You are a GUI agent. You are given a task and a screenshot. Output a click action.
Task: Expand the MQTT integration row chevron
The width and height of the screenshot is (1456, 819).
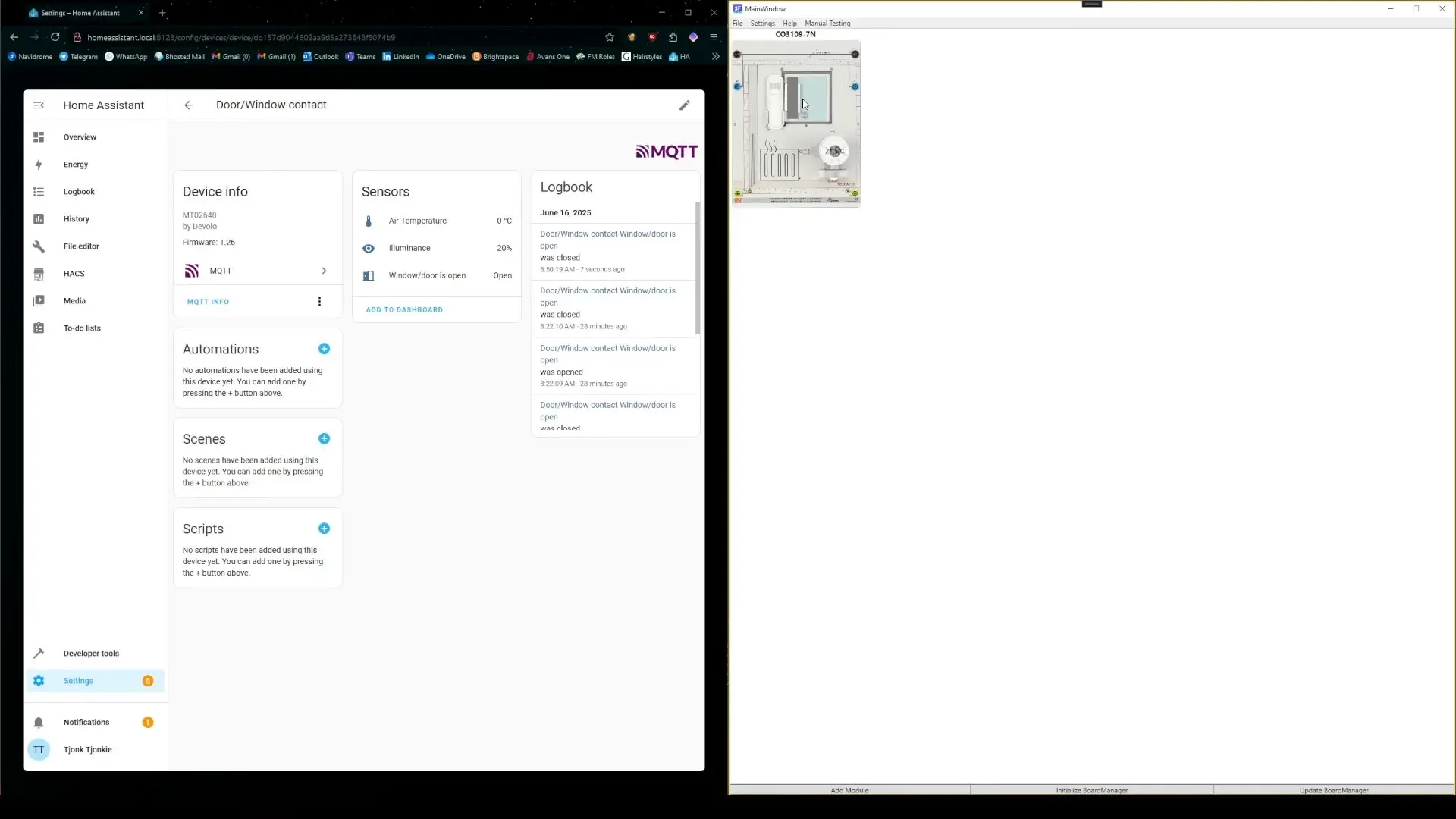pos(324,271)
